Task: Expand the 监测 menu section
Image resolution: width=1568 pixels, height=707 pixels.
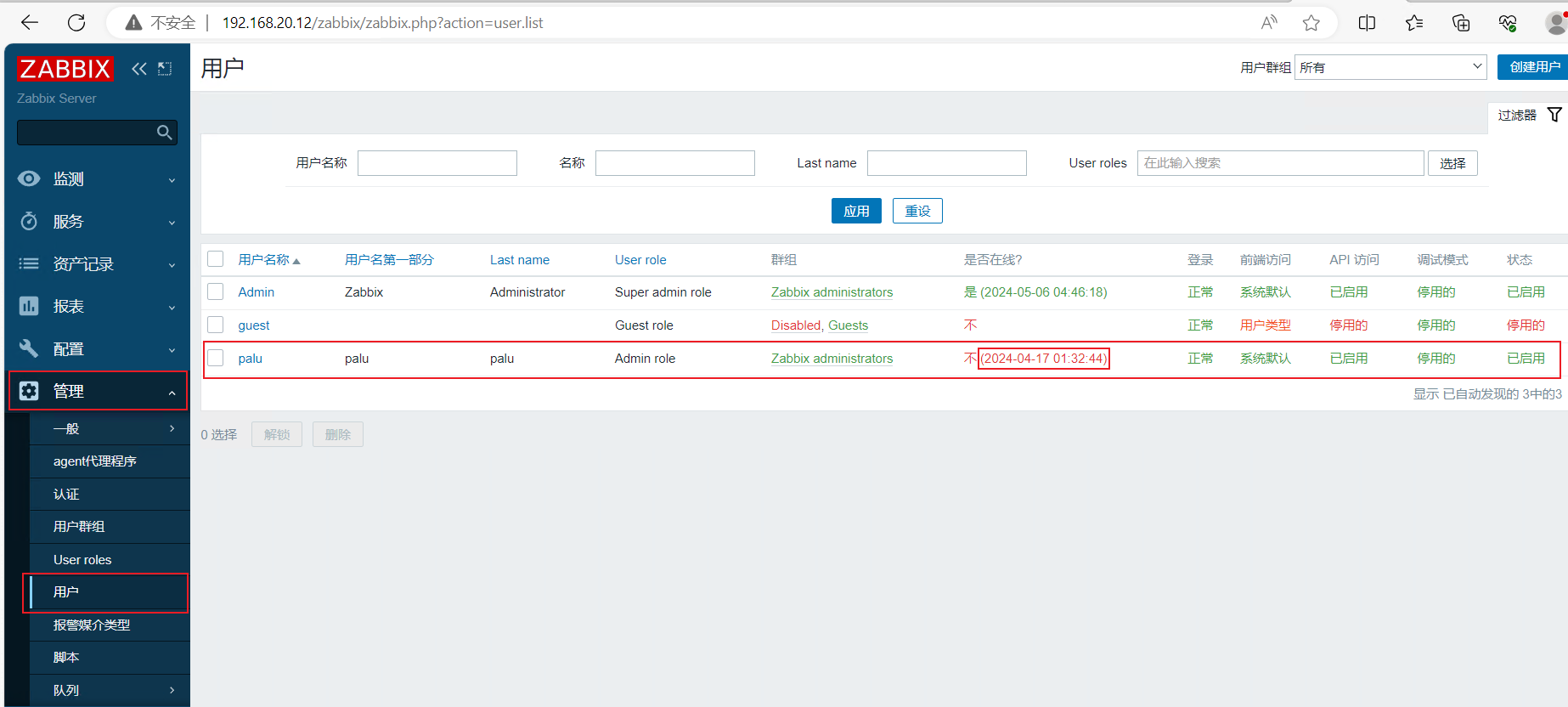Action: click(x=97, y=178)
